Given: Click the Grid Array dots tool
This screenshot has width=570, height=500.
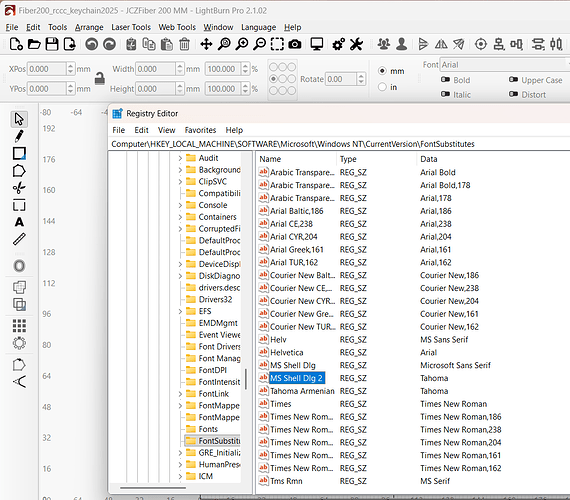Looking at the screenshot, I should (x=19, y=326).
